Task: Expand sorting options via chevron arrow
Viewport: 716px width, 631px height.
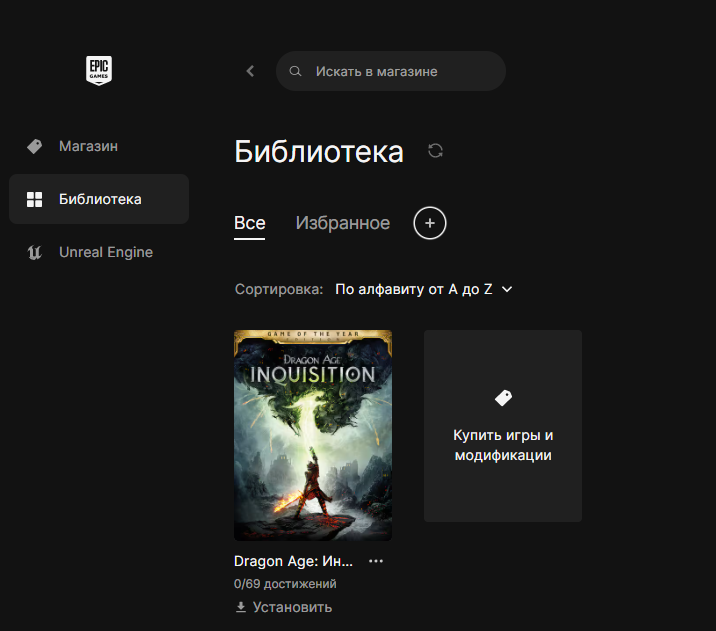Action: point(507,289)
